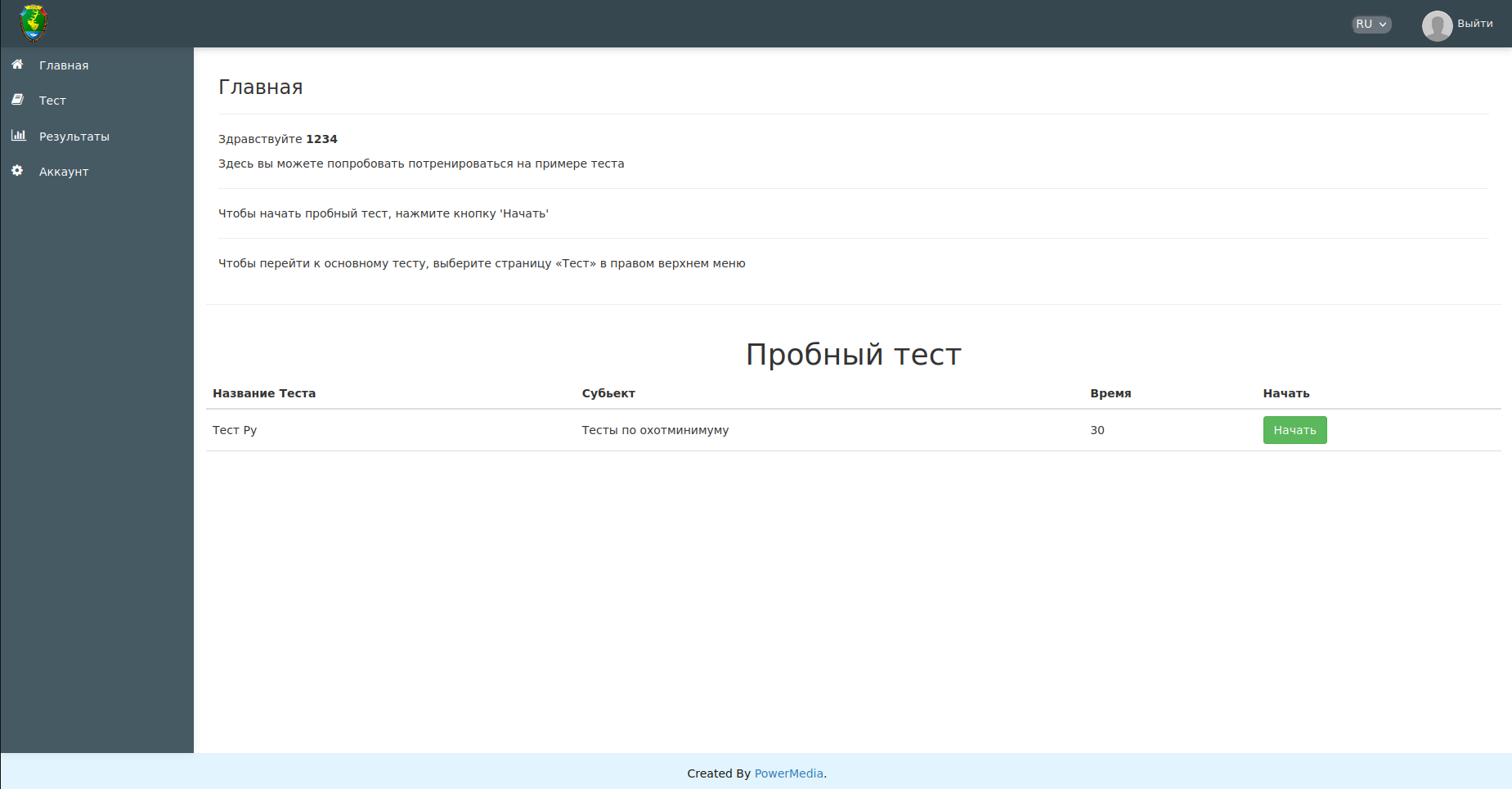The image size is (1512, 789).
Task: Click the green emblem logo in the header
Action: point(34,22)
